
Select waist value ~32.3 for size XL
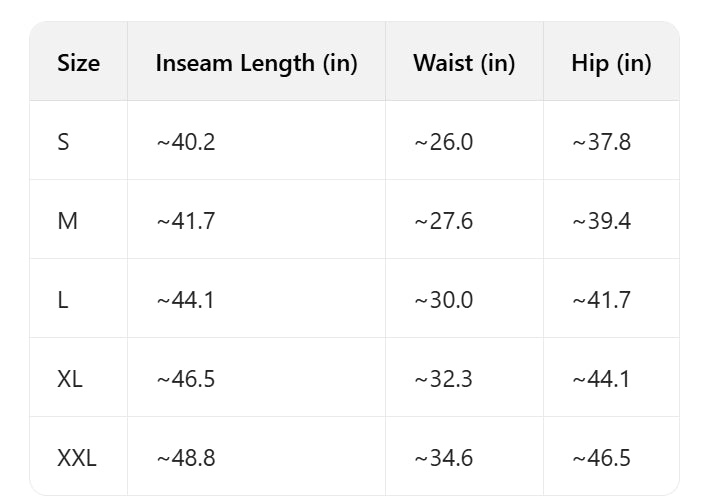click(443, 379)
